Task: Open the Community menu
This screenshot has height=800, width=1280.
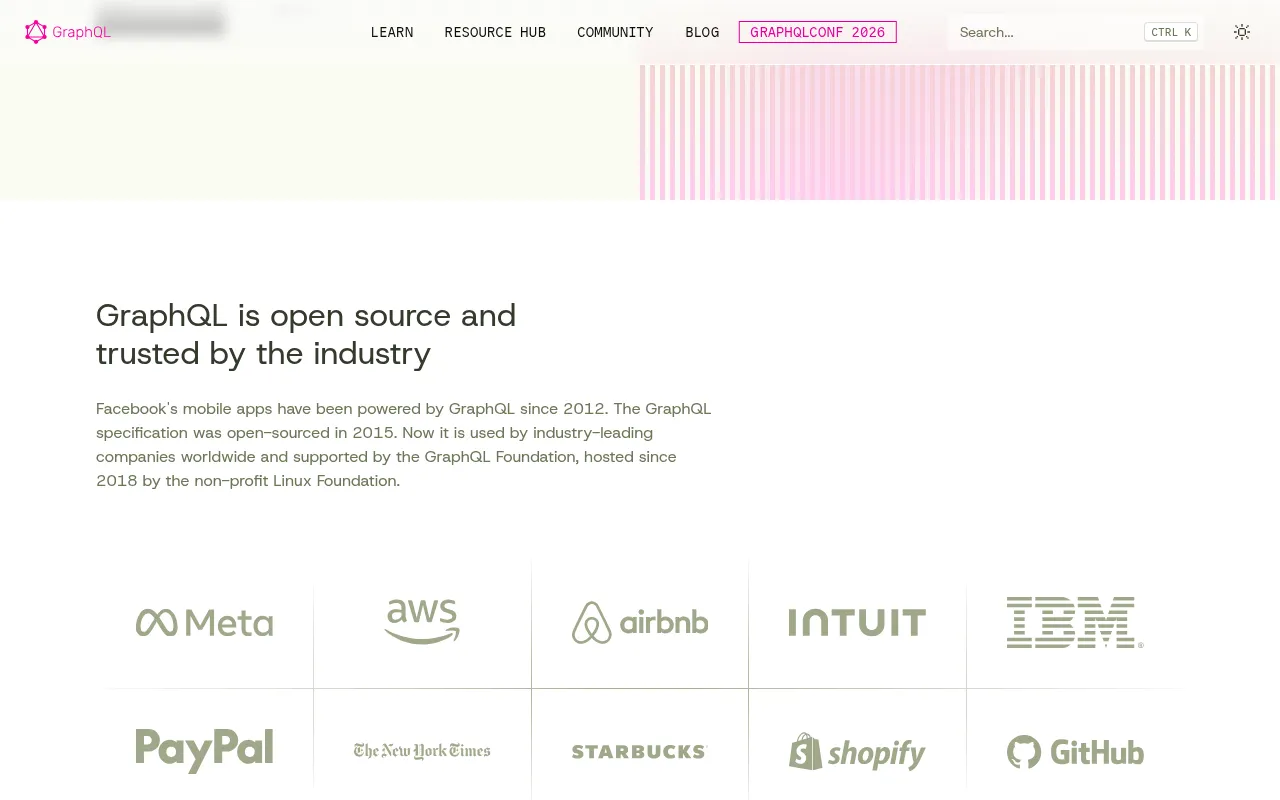Action: coord(615,32)
